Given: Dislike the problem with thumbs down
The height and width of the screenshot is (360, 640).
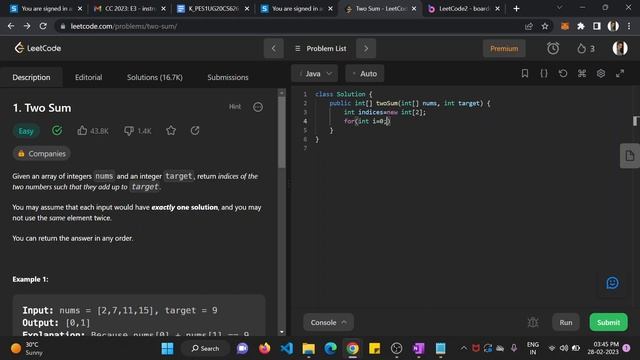Looking at the screenshot, I should [x=137, y=131].
